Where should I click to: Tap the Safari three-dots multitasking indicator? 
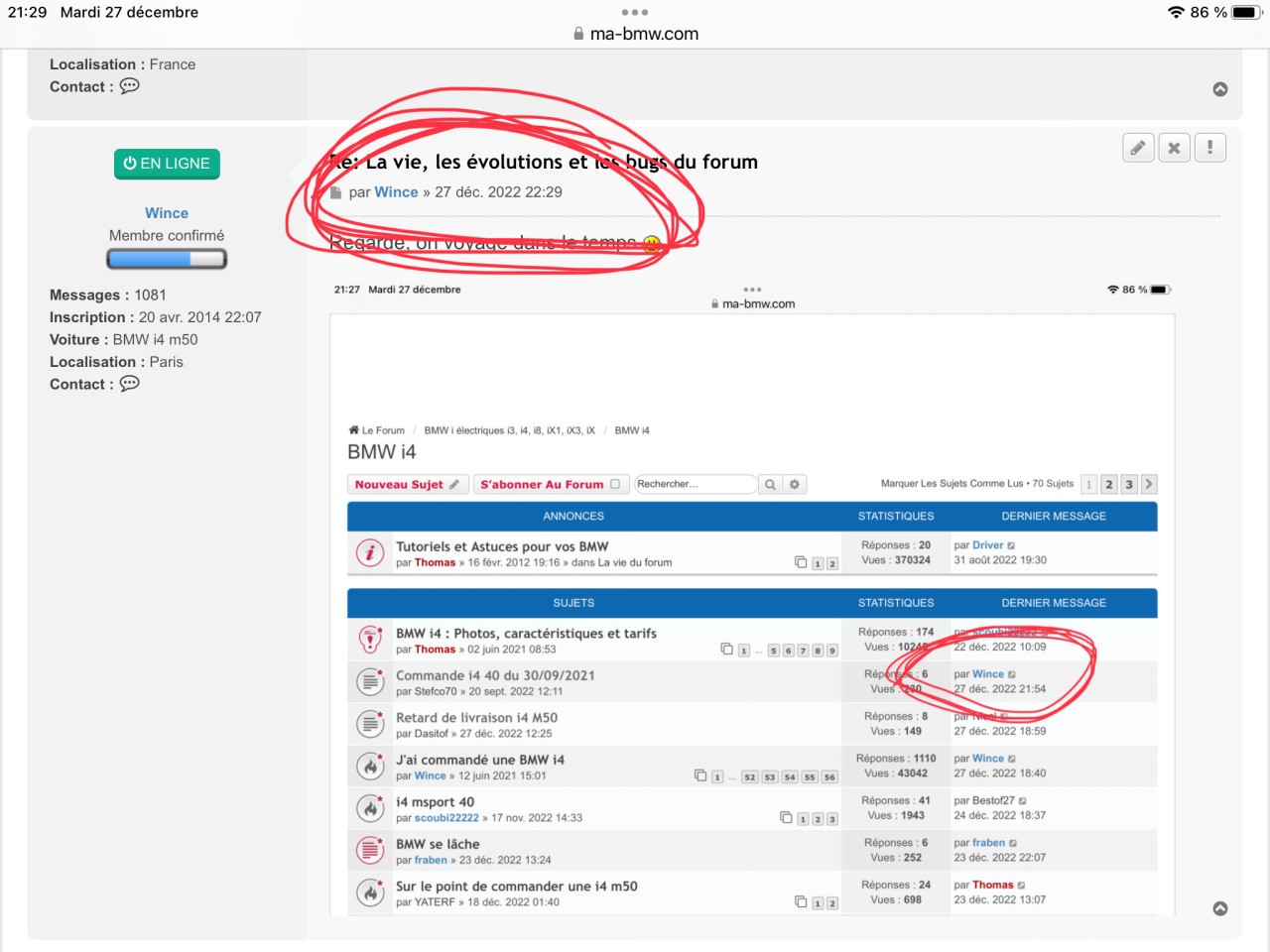(x=635, y=13)
